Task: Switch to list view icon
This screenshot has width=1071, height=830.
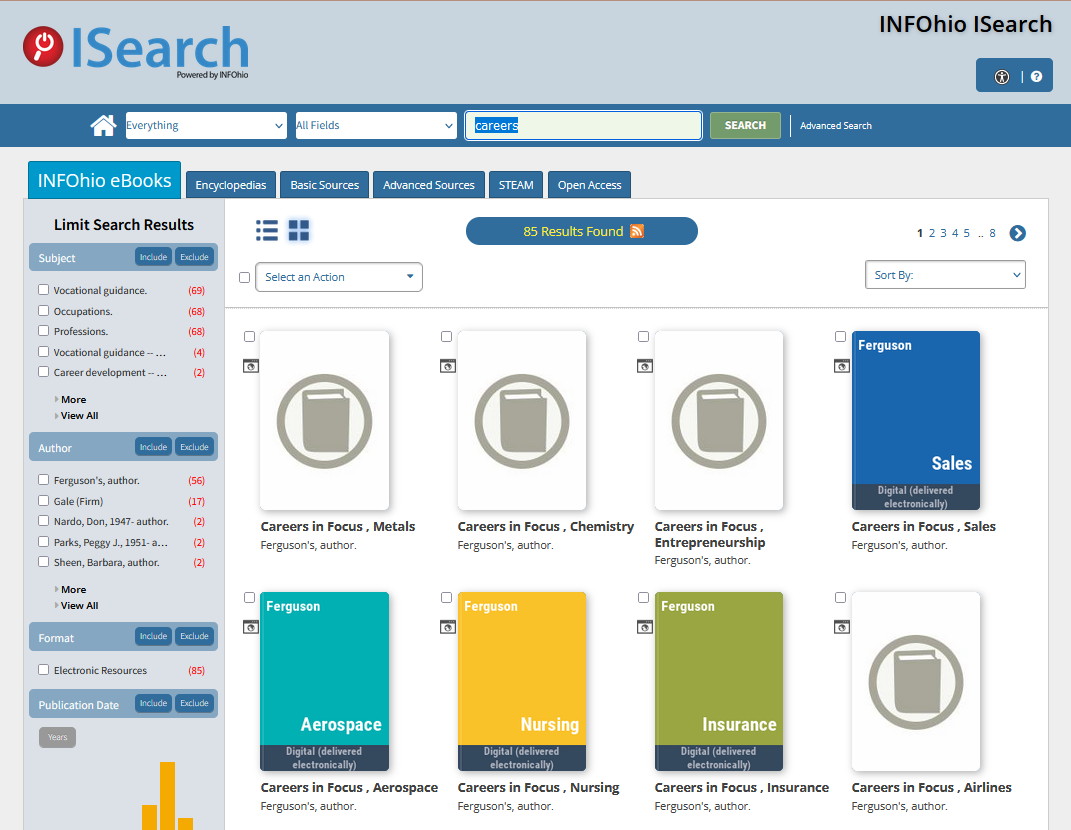Action: [x=266, y=231]
